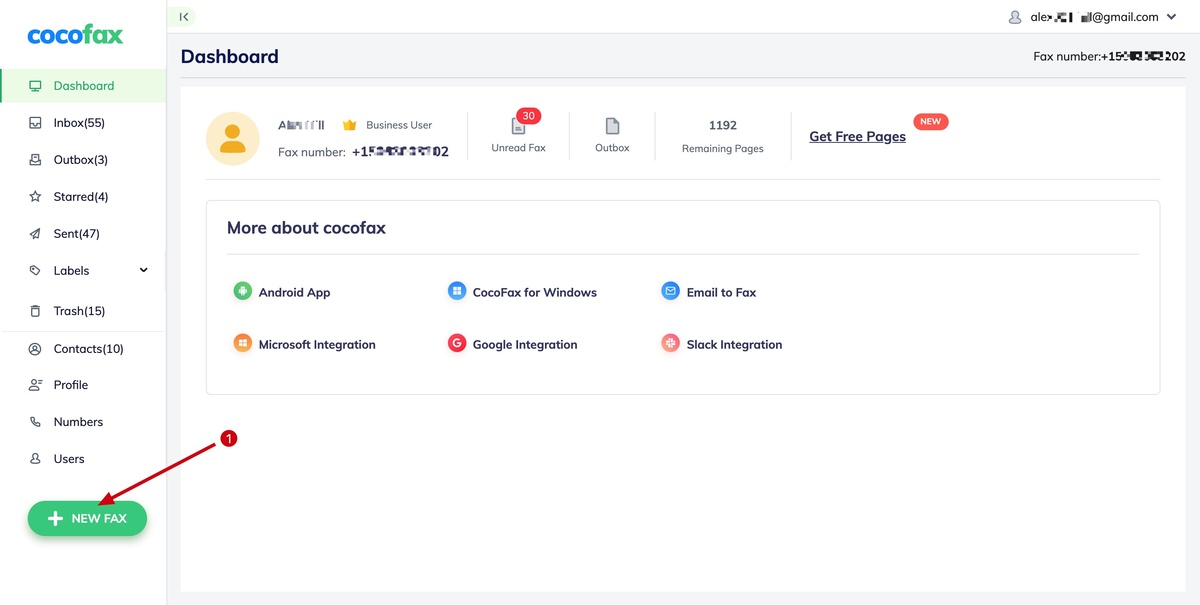Image resolution: width=1200 pixels, height=605 pixels.
Task: Click the account user icon in header
Action: tap(1016, 17)
